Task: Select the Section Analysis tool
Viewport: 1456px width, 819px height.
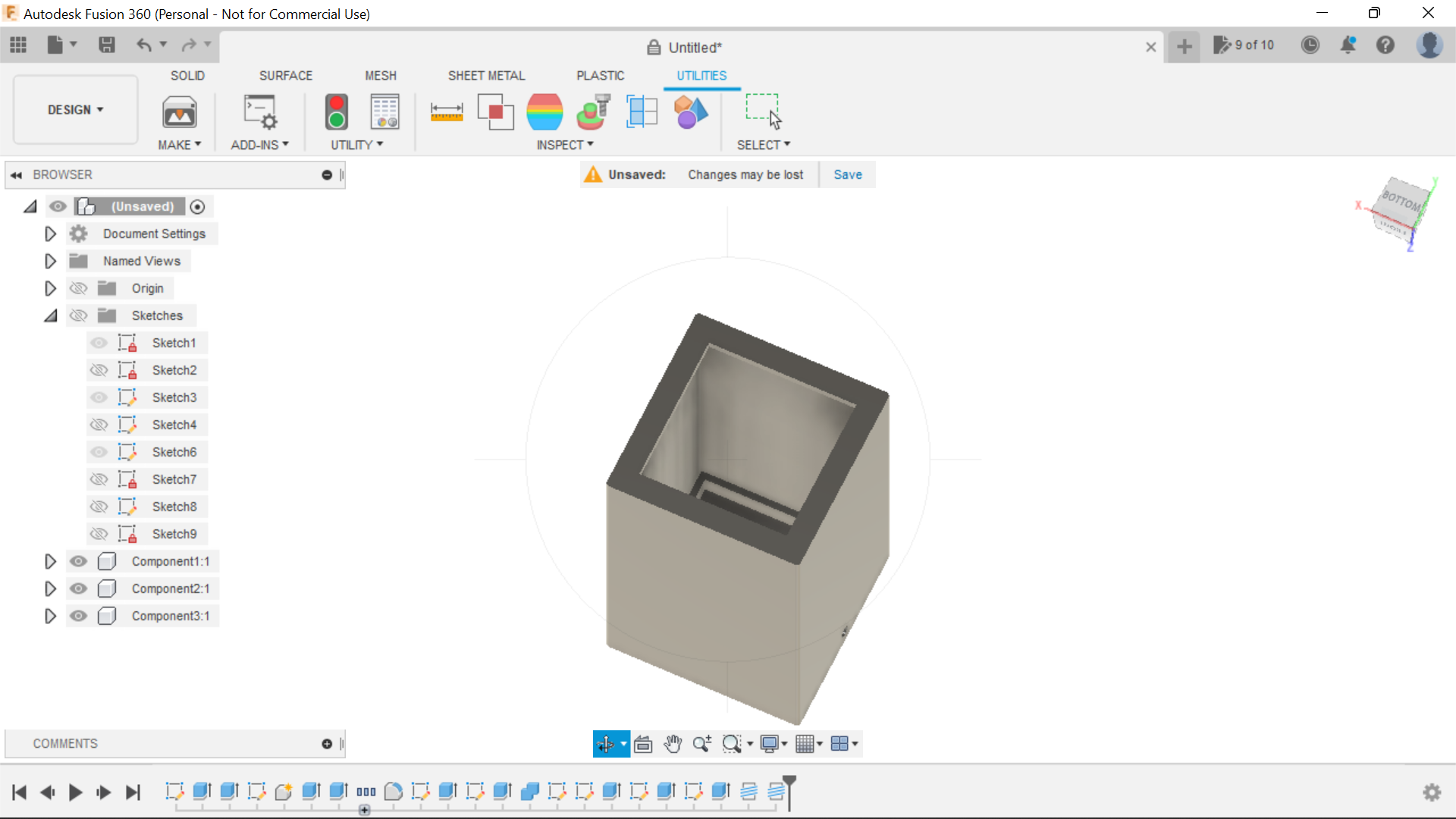Action: (x=643, y=110)
